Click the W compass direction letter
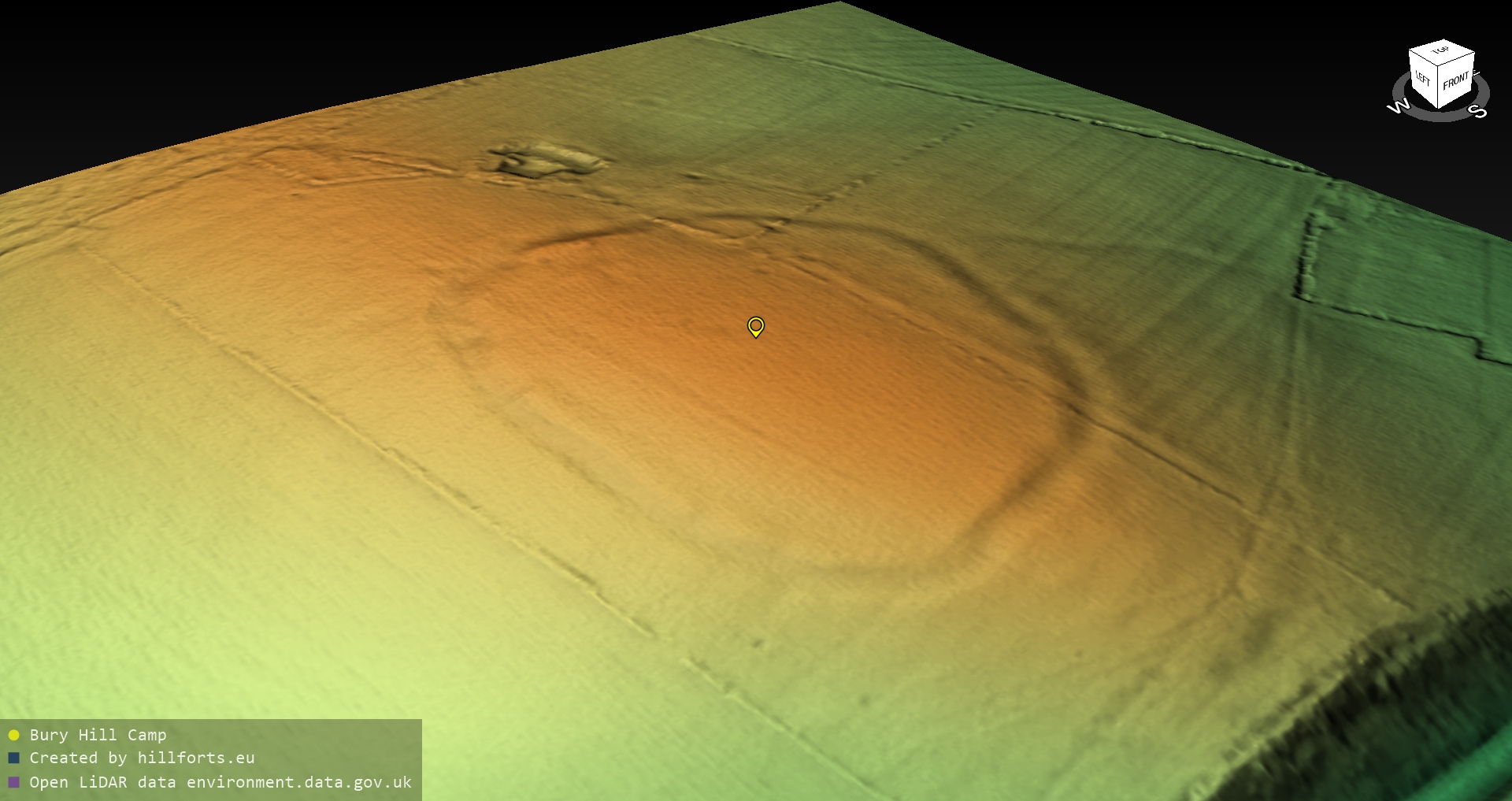Image resolution: width=1512 pixels, height=801 pixels. tap(1398, 107)
